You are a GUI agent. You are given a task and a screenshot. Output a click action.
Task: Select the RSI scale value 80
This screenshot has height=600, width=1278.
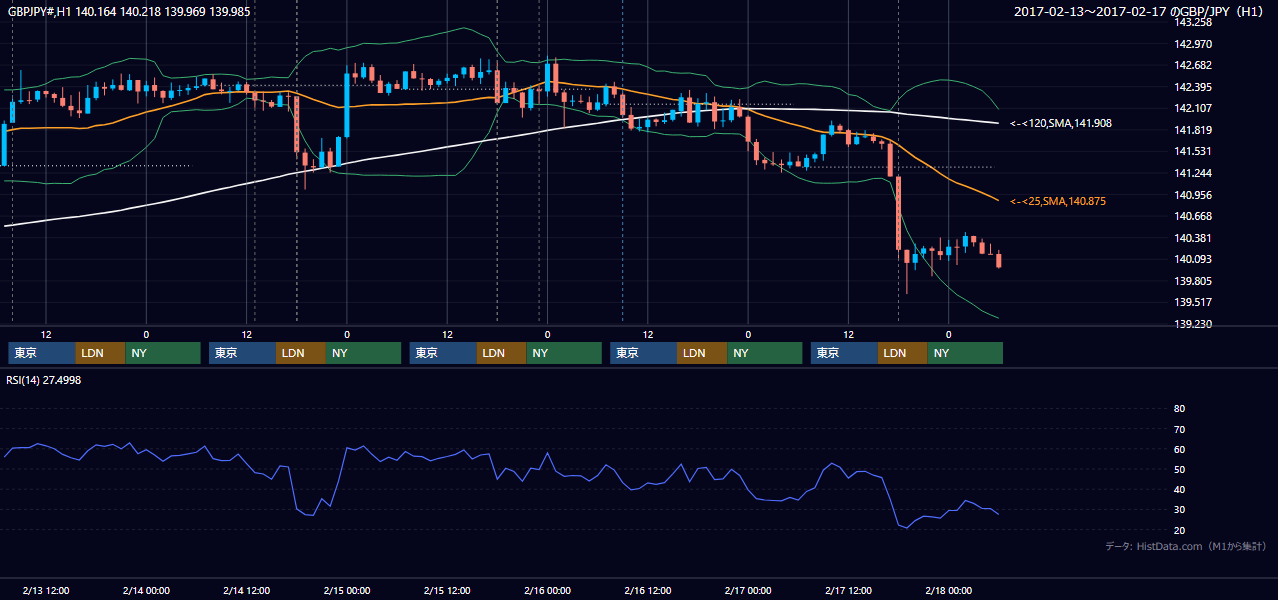[1179, 409]
